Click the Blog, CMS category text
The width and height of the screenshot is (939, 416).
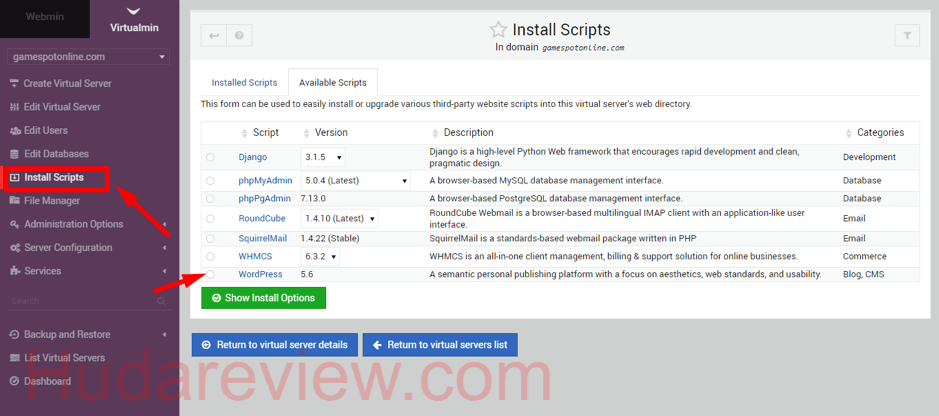point(864,274)
